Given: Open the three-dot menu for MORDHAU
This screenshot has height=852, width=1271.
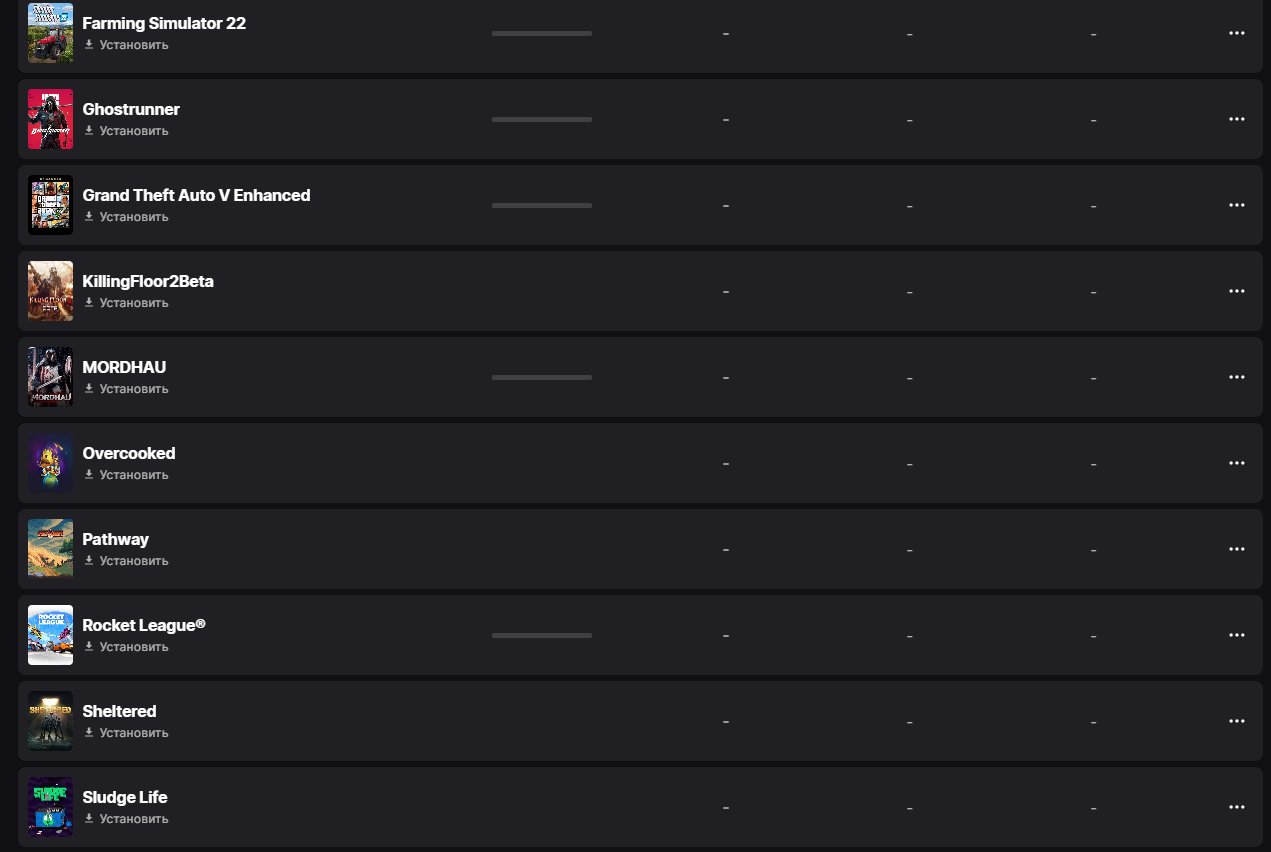Looking at the screenshot, I should (1236, 377).
